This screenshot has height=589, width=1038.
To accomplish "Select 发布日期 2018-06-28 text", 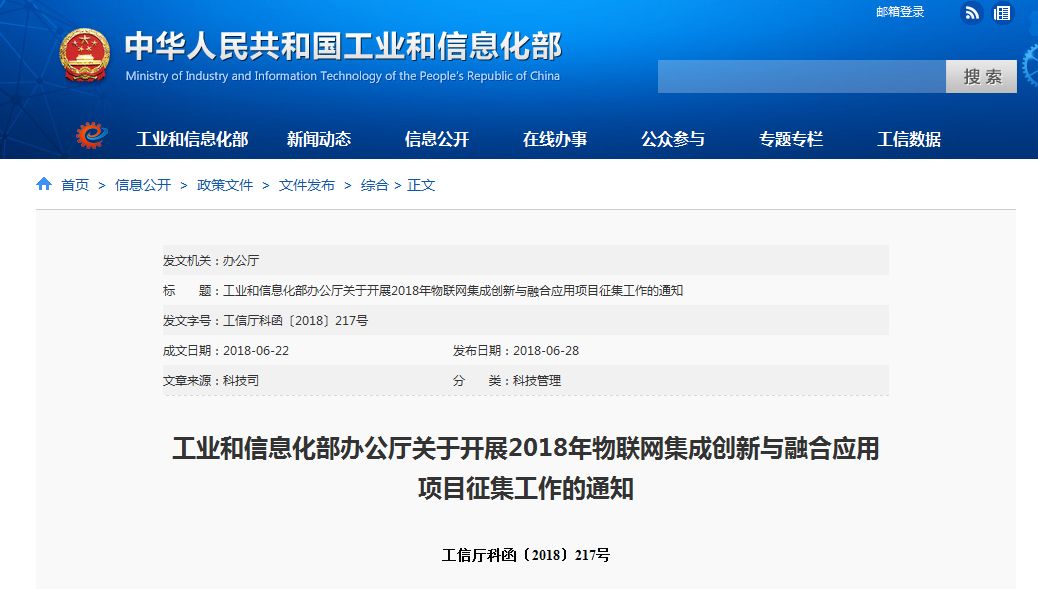I will tap(516, 351).
